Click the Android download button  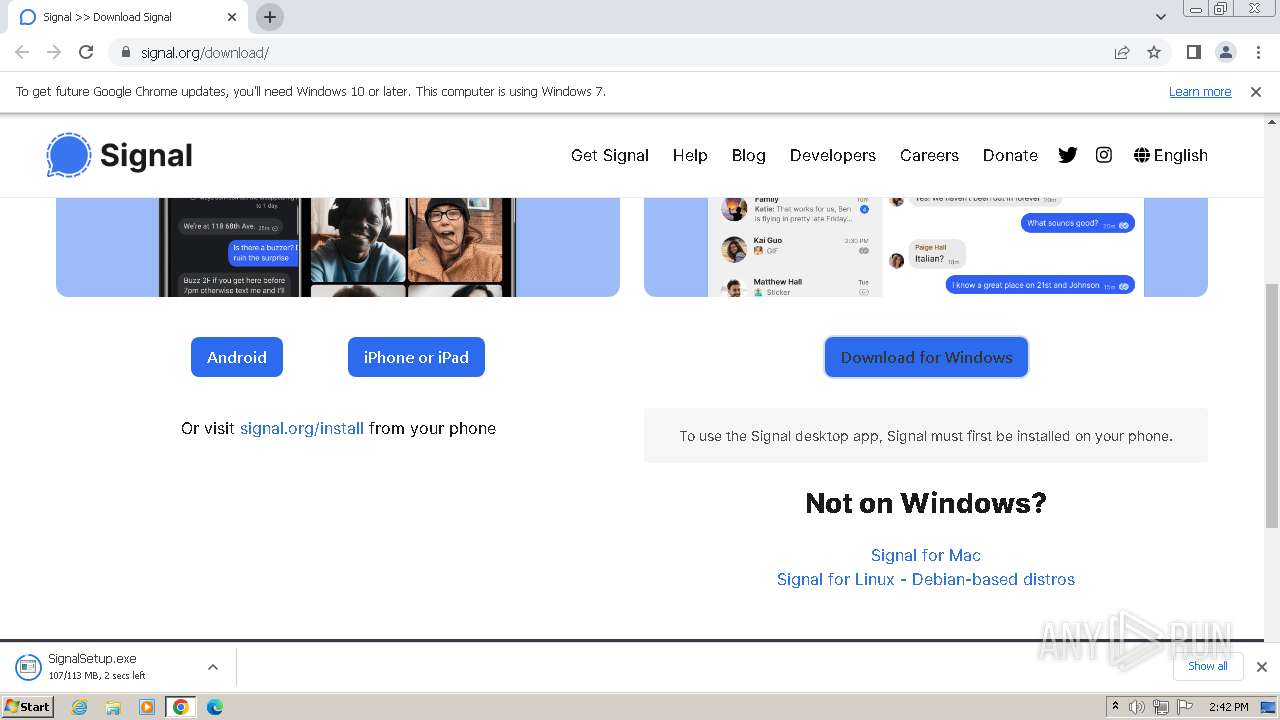[237, 357]
